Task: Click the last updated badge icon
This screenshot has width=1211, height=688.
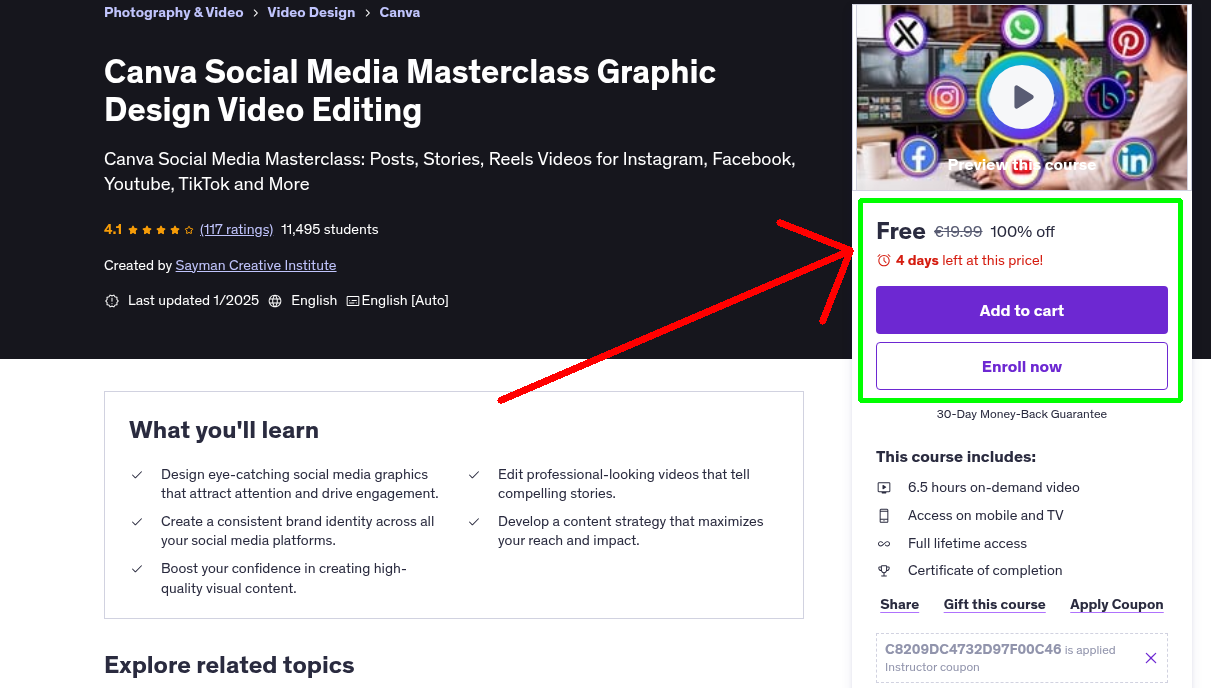Action: (112, 301)
